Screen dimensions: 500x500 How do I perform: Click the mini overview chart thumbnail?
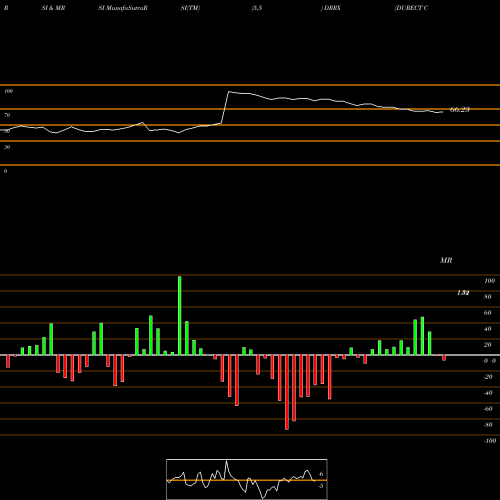coord(247,479)
